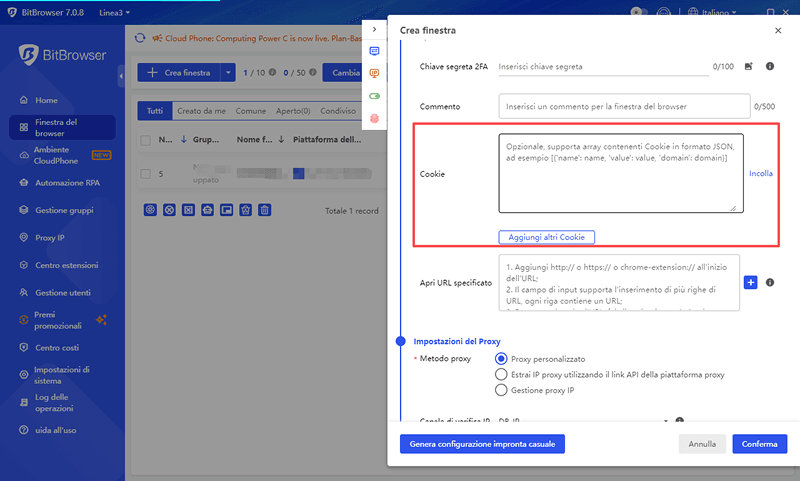Click the QR image upload icon for 2FA
800x481 pixels.
coord(748,66)
